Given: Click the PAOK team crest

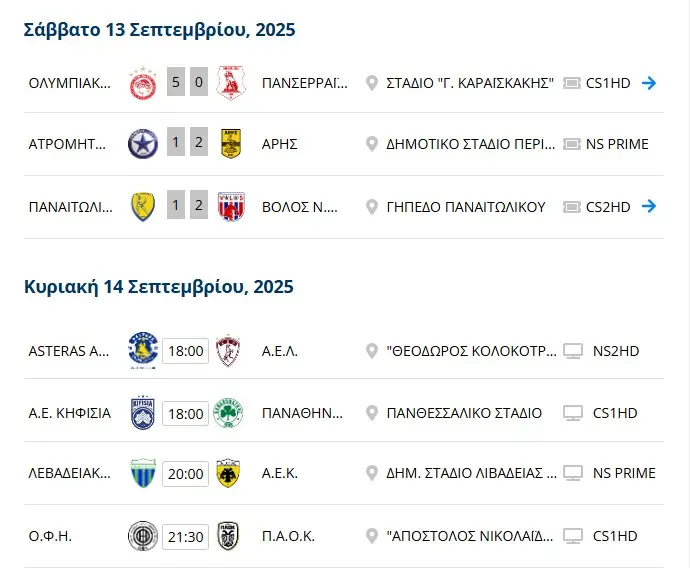Looking at the screenshot, I should [x=229, y=536].
